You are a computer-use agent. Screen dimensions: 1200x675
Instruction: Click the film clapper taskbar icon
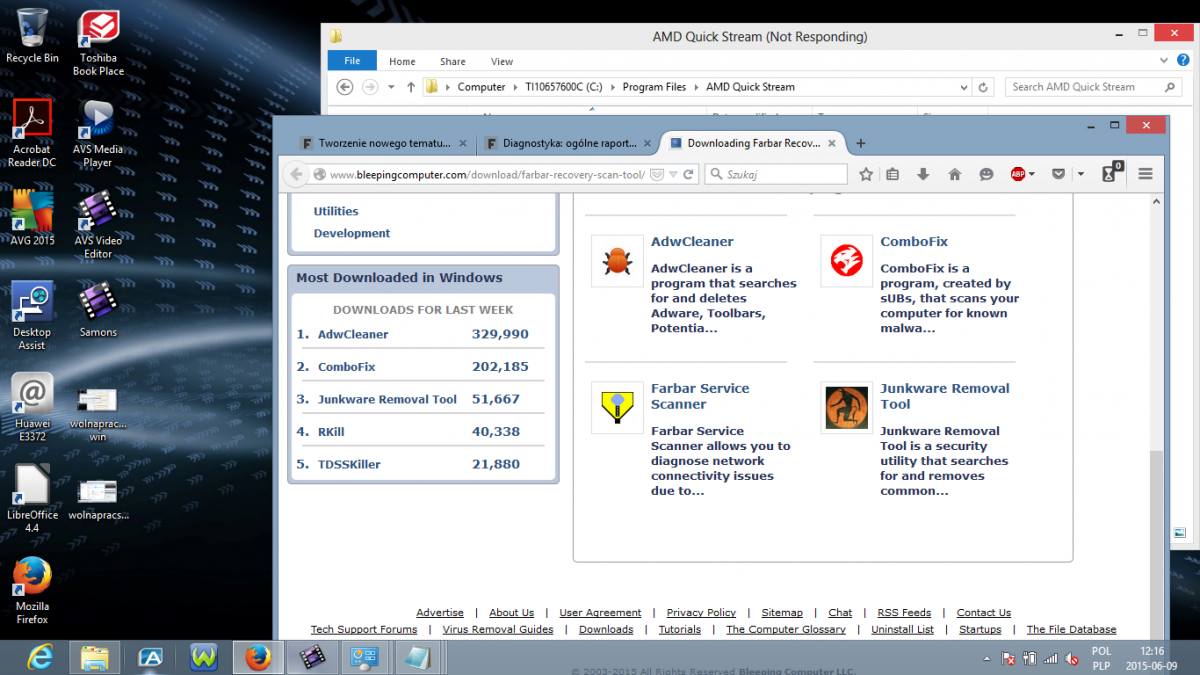312,658
